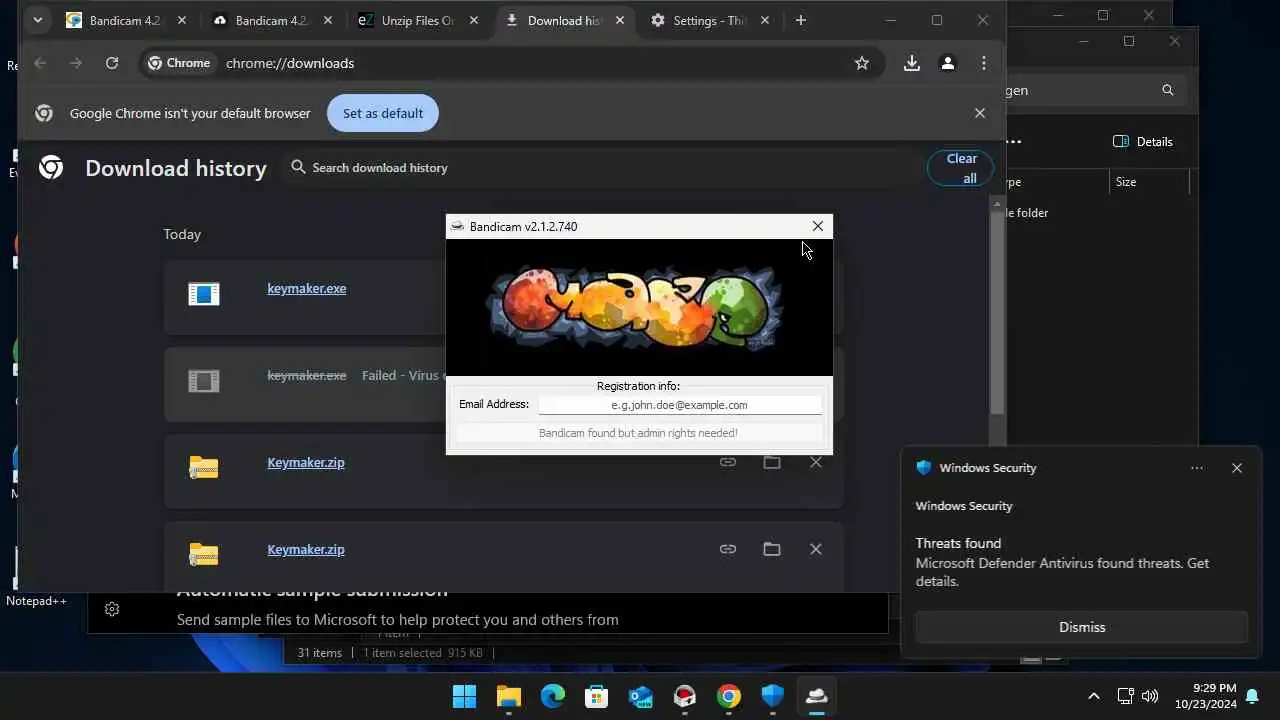Image resolution: width=1280 pixels, height=720 pixels.
Task: Open the Windows Start menu
Action: (x=465, y=697)
